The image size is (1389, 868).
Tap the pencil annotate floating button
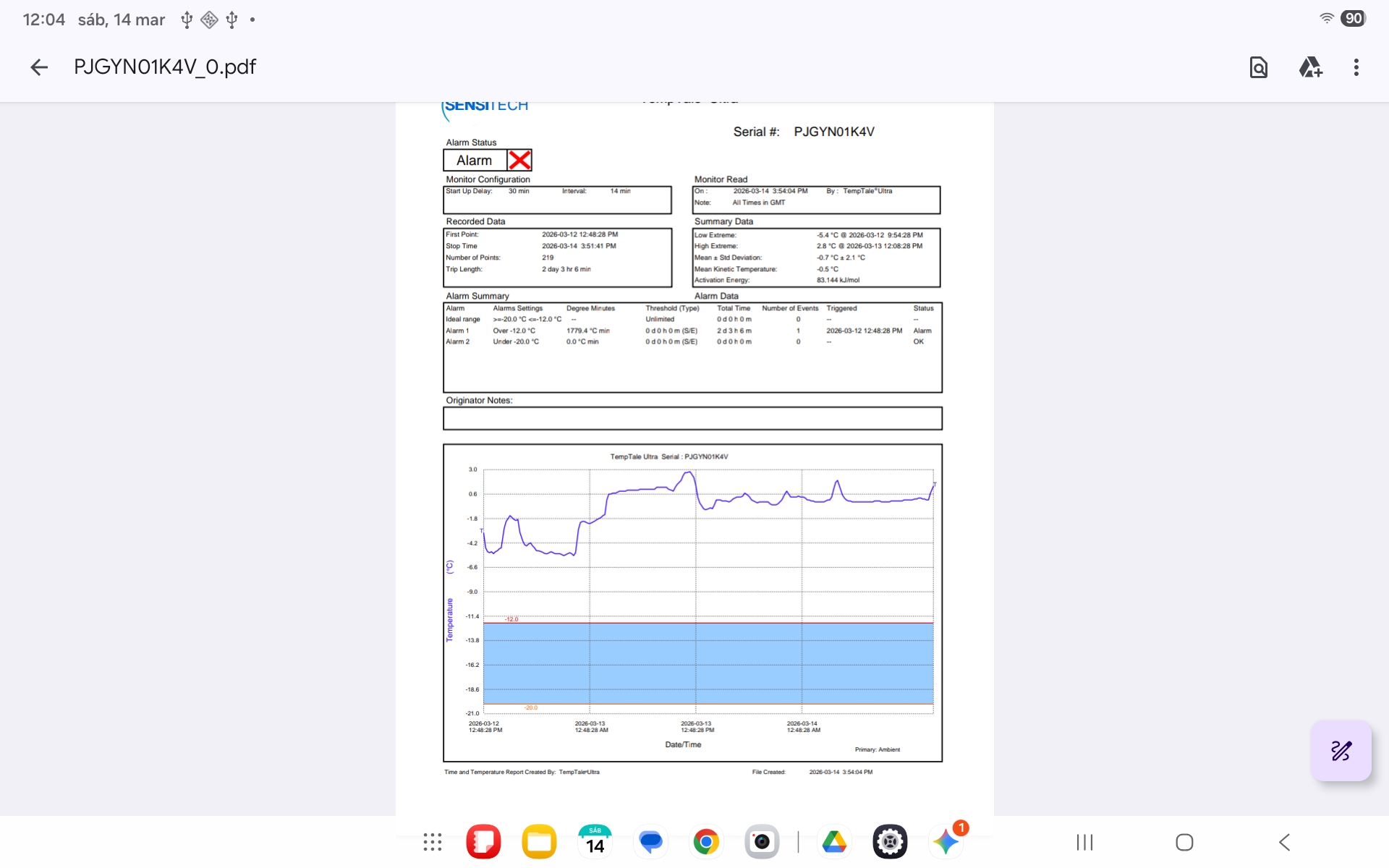pyautogui.click(x=1341, y=751)
